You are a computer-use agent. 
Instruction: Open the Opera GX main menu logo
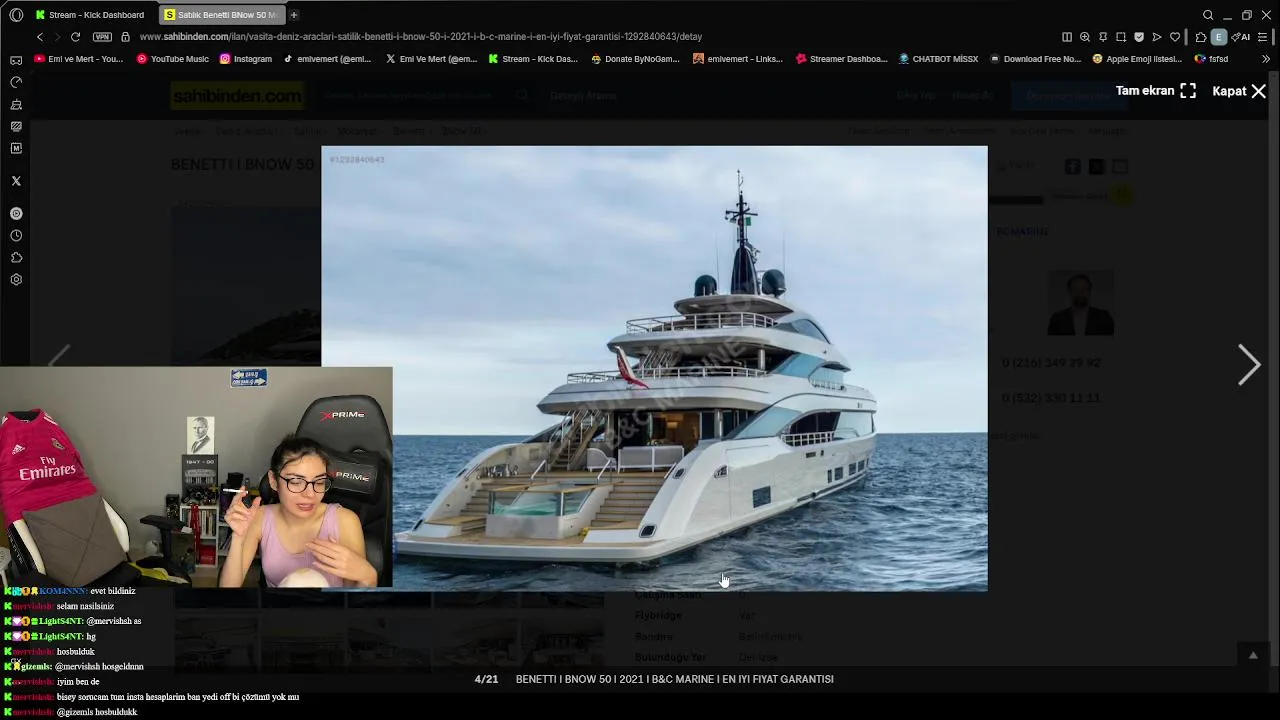pyautogui.click(x=16, y=15)
